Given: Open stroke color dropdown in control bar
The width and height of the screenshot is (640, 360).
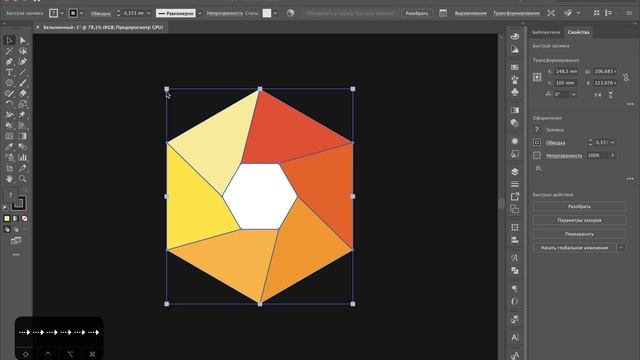Looking at the screenshot, I should tap(82, 13).
